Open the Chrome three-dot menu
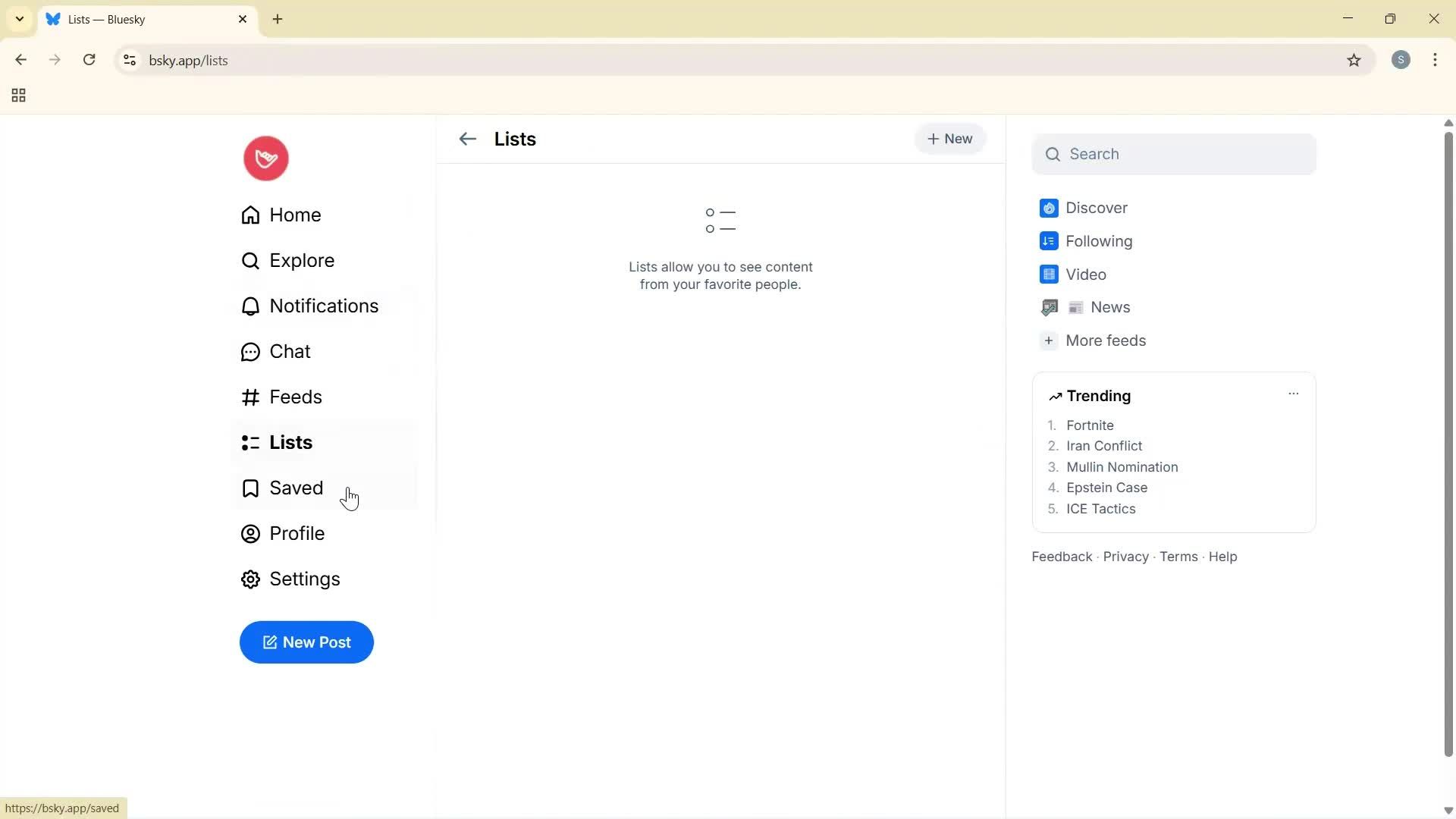Screen dimensions: 1456x819 click(x=1436, y=60)
